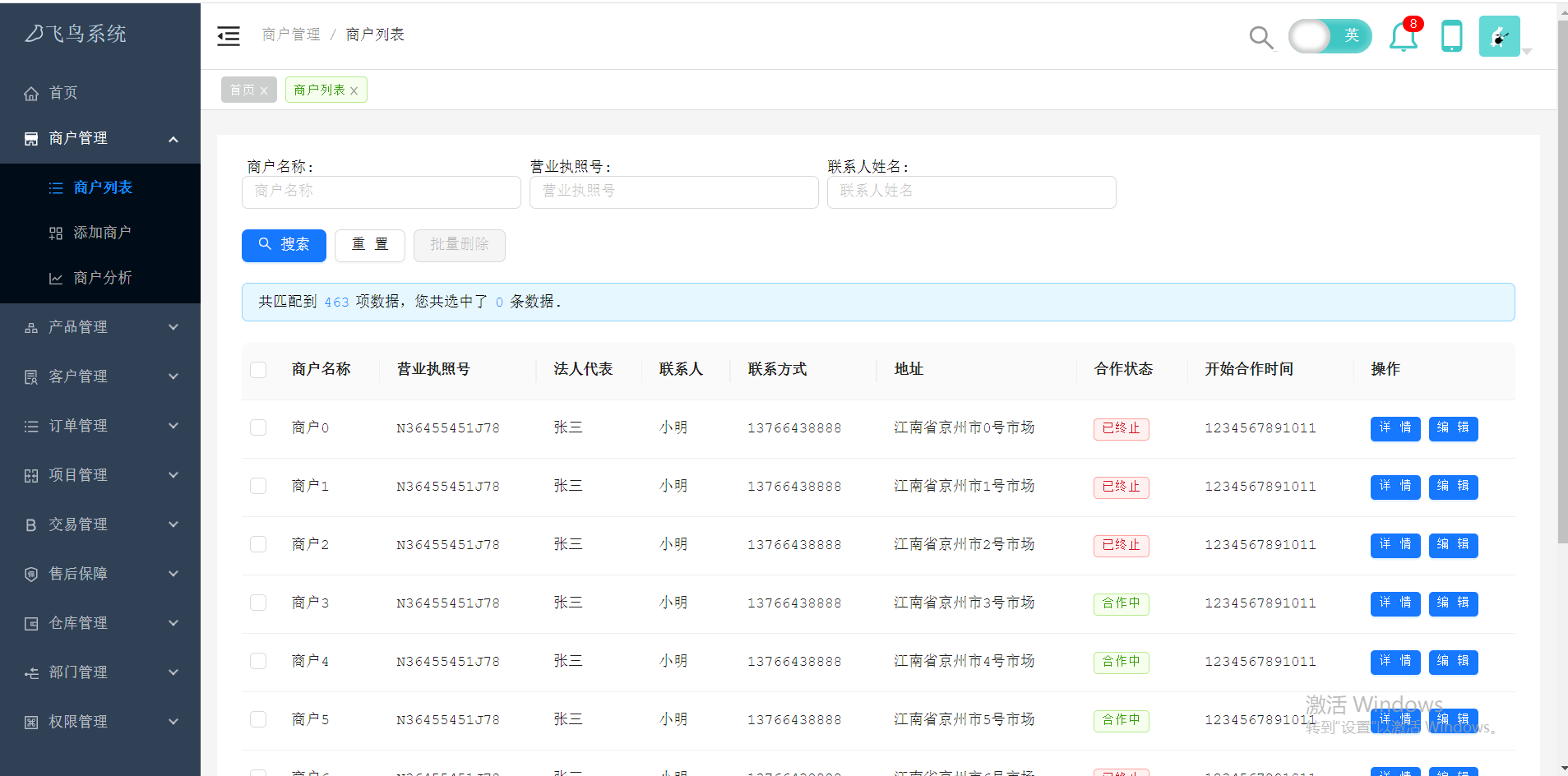Viewport: 1568px width, 776px height.
Task: Click the 合作中 status tag for 商户5
Action: [1122, 720]
